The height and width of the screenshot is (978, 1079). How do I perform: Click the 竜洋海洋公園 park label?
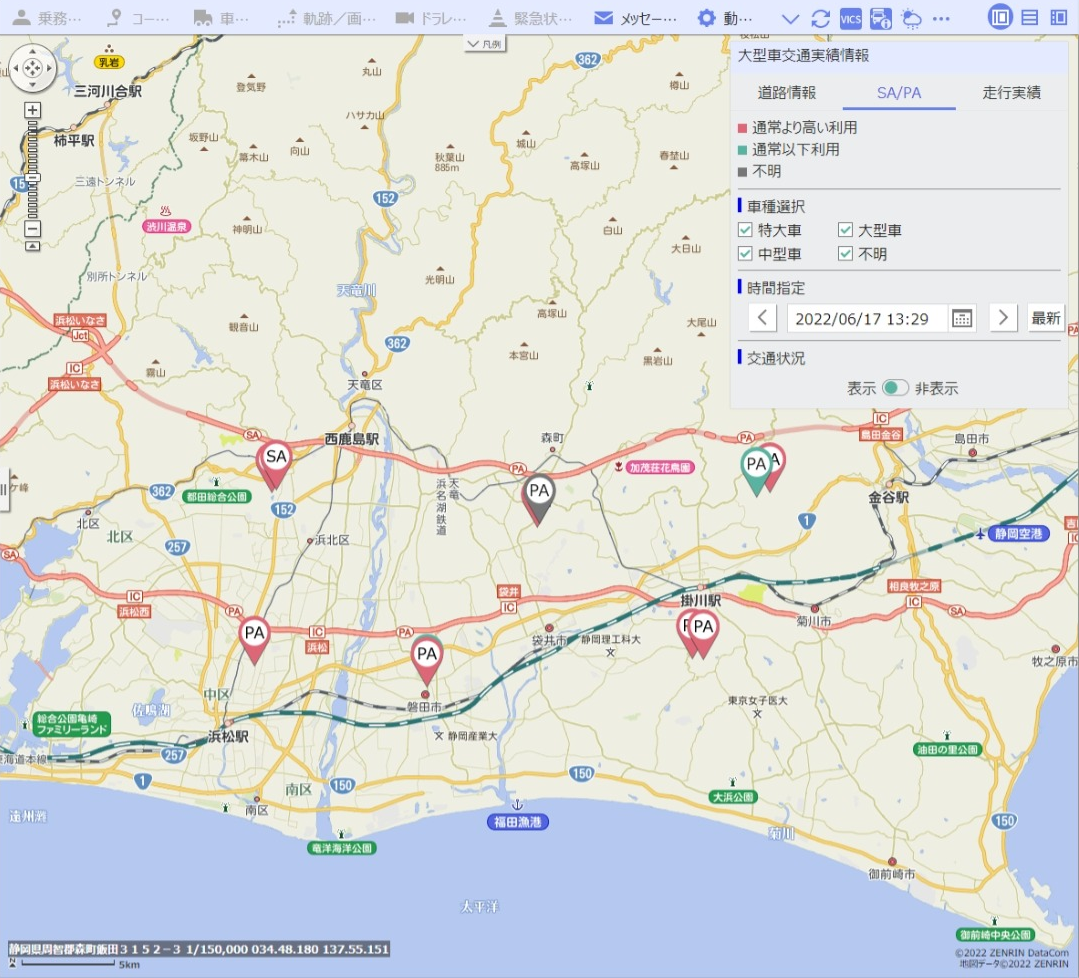pyautogui.click(x=342, y=848)
